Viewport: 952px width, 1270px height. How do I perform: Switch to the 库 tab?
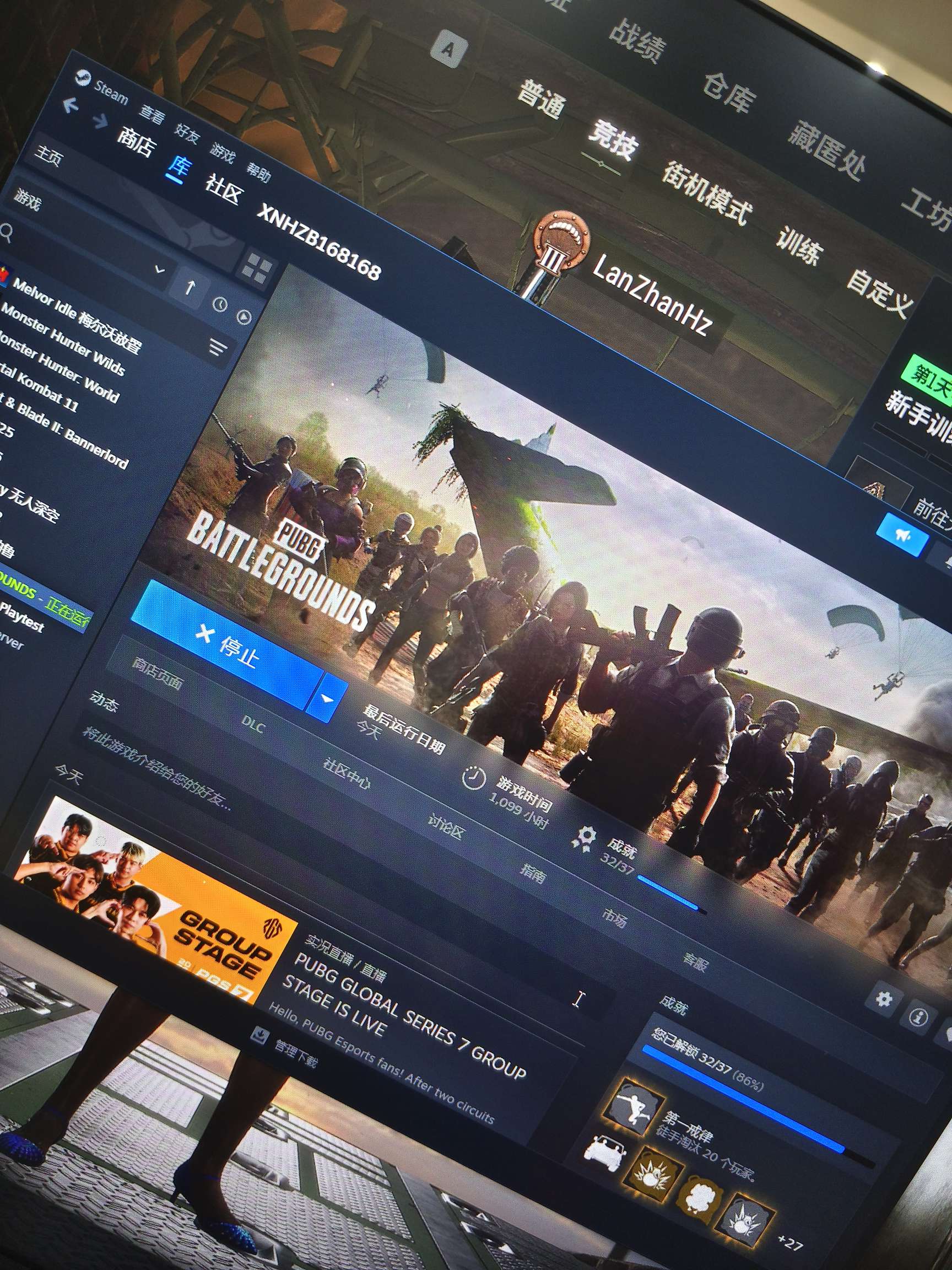[x=179, y=166]
